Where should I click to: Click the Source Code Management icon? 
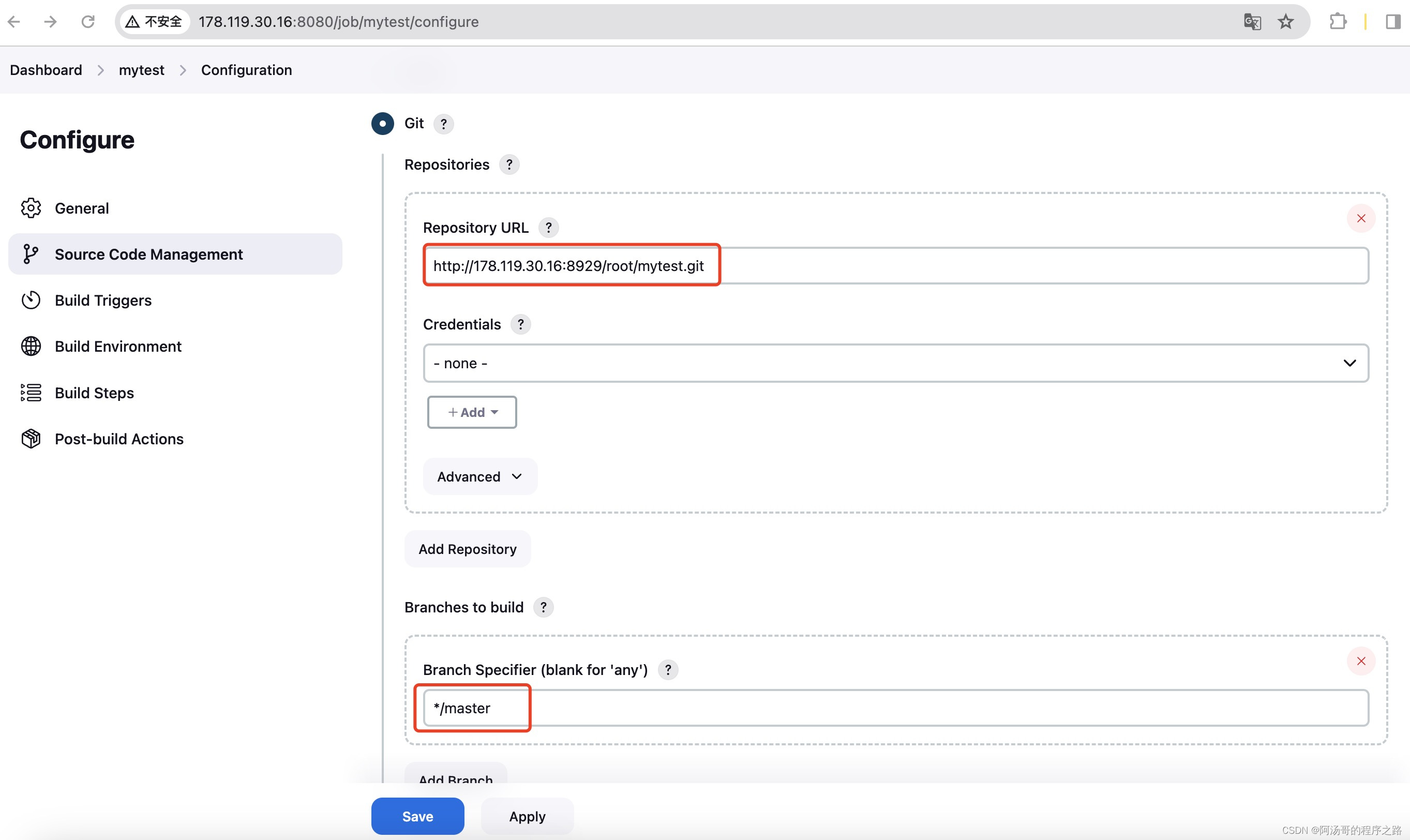click(31, 253)
